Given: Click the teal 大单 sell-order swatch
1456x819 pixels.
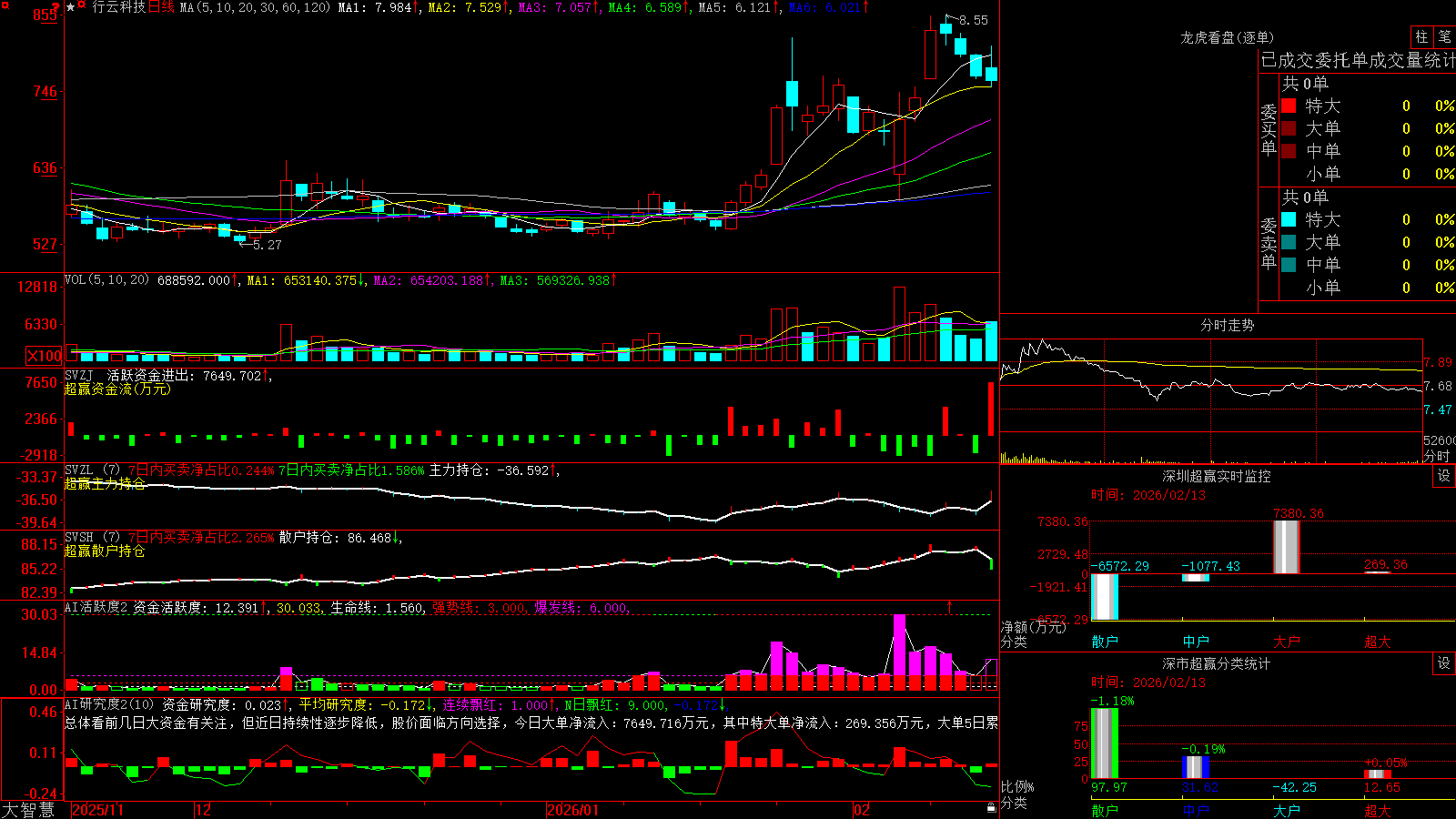Looking at the screenshot, I should (1289, 242).
